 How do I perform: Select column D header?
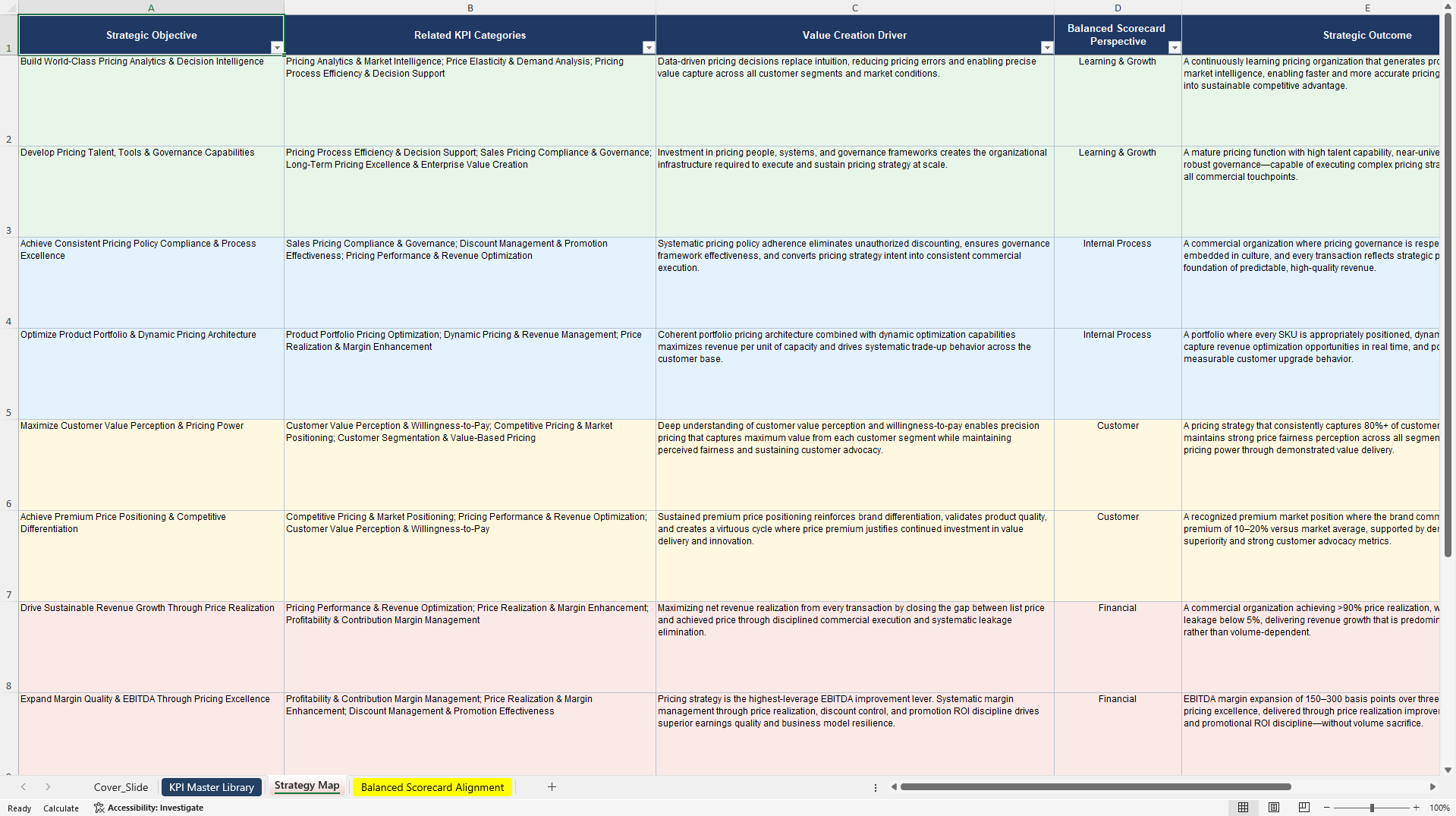tap(1118, 8)
